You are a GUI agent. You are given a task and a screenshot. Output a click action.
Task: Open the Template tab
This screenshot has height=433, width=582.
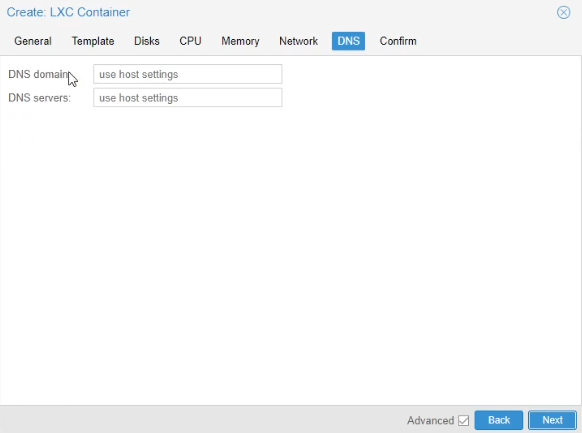click(93, 41)
